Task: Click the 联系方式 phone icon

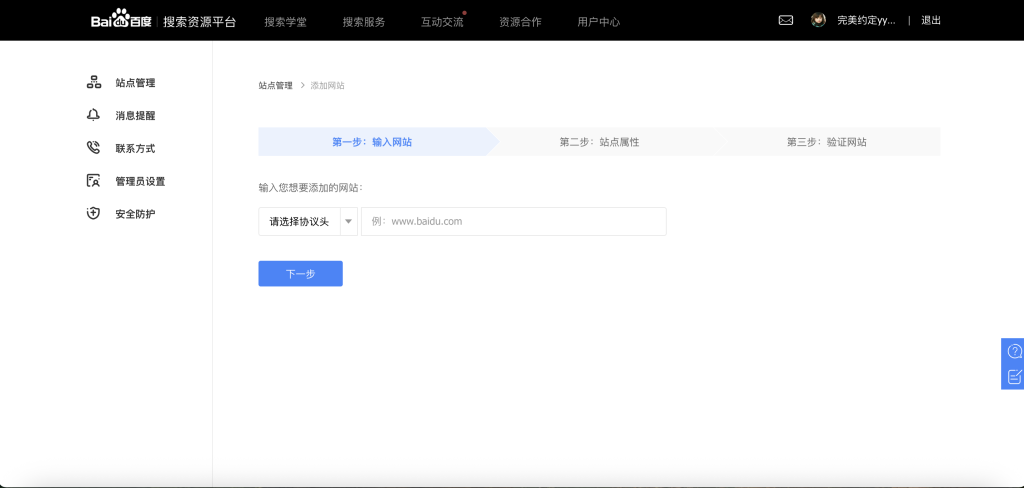Action: coord(93,148)
